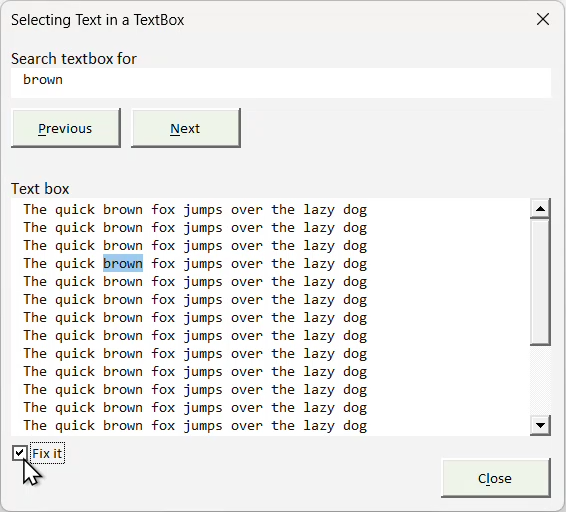Click the highlighted word brown in text box

pos(123,263)
